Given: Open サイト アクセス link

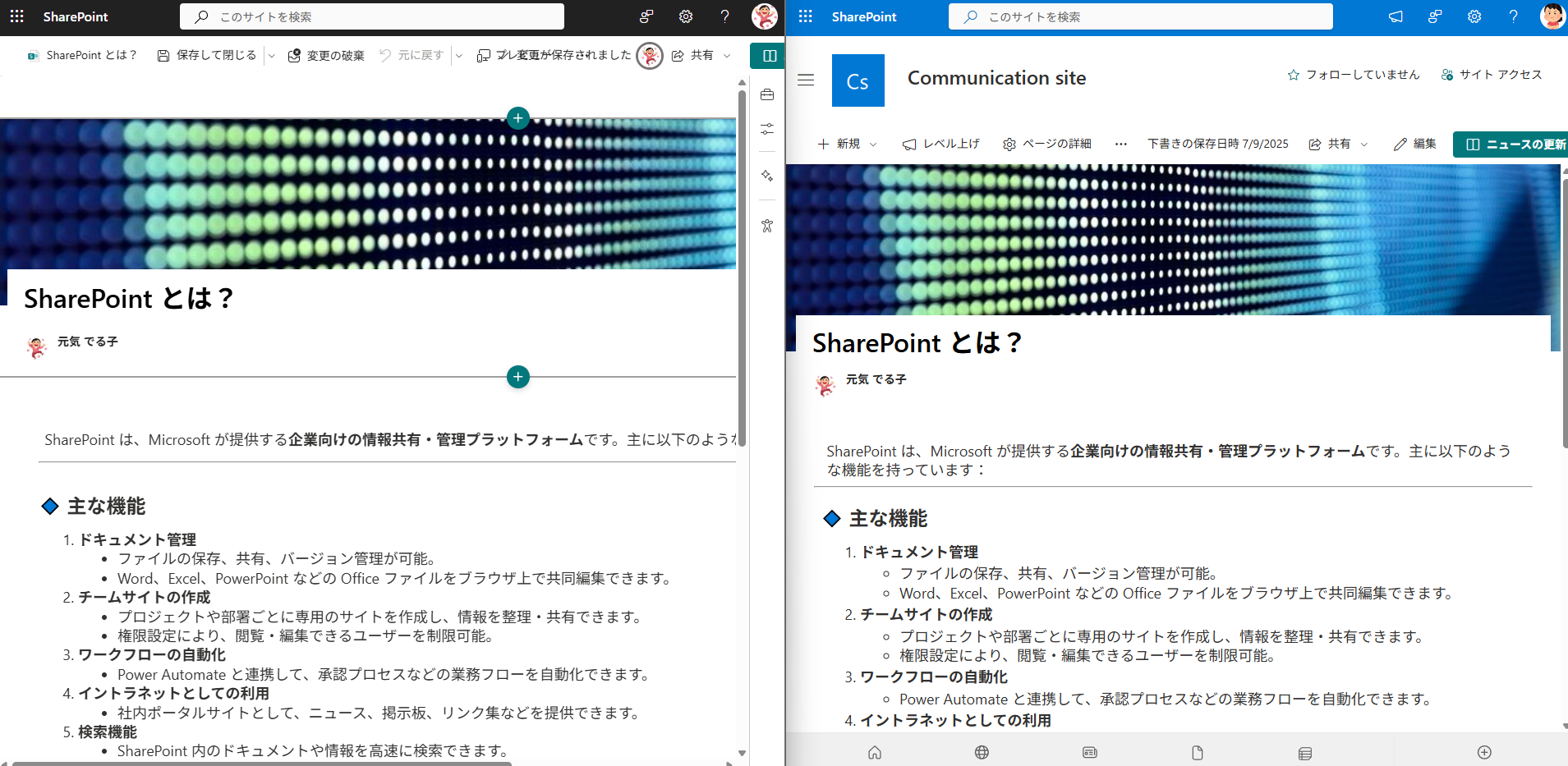Looking at the screenshot, I should pyautogui.click(x=1492, y=75).
